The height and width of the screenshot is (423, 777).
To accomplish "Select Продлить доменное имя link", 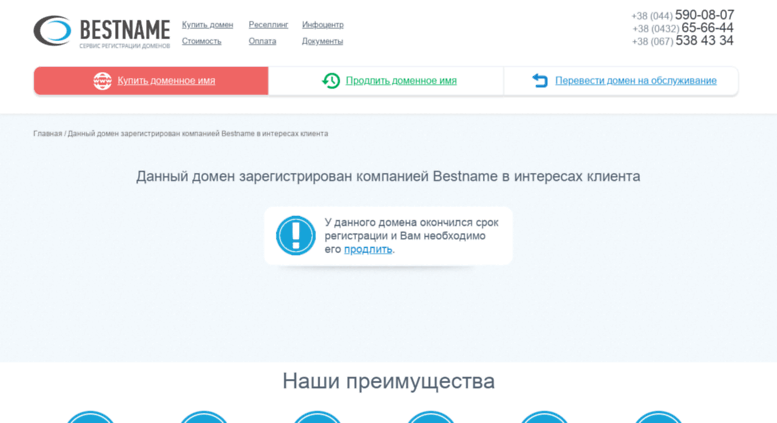I will tap(401, 81).
